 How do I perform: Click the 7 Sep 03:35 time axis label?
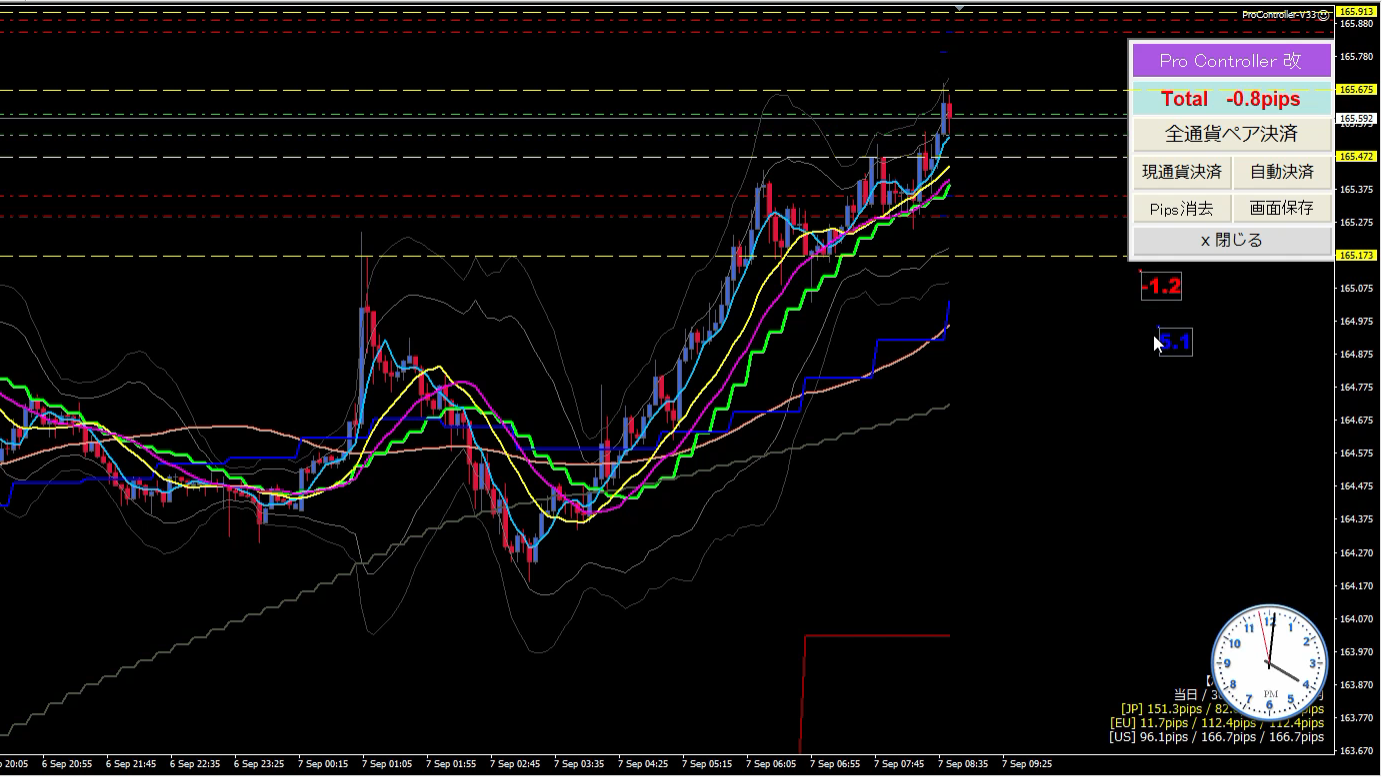click(x=579, y=764)
